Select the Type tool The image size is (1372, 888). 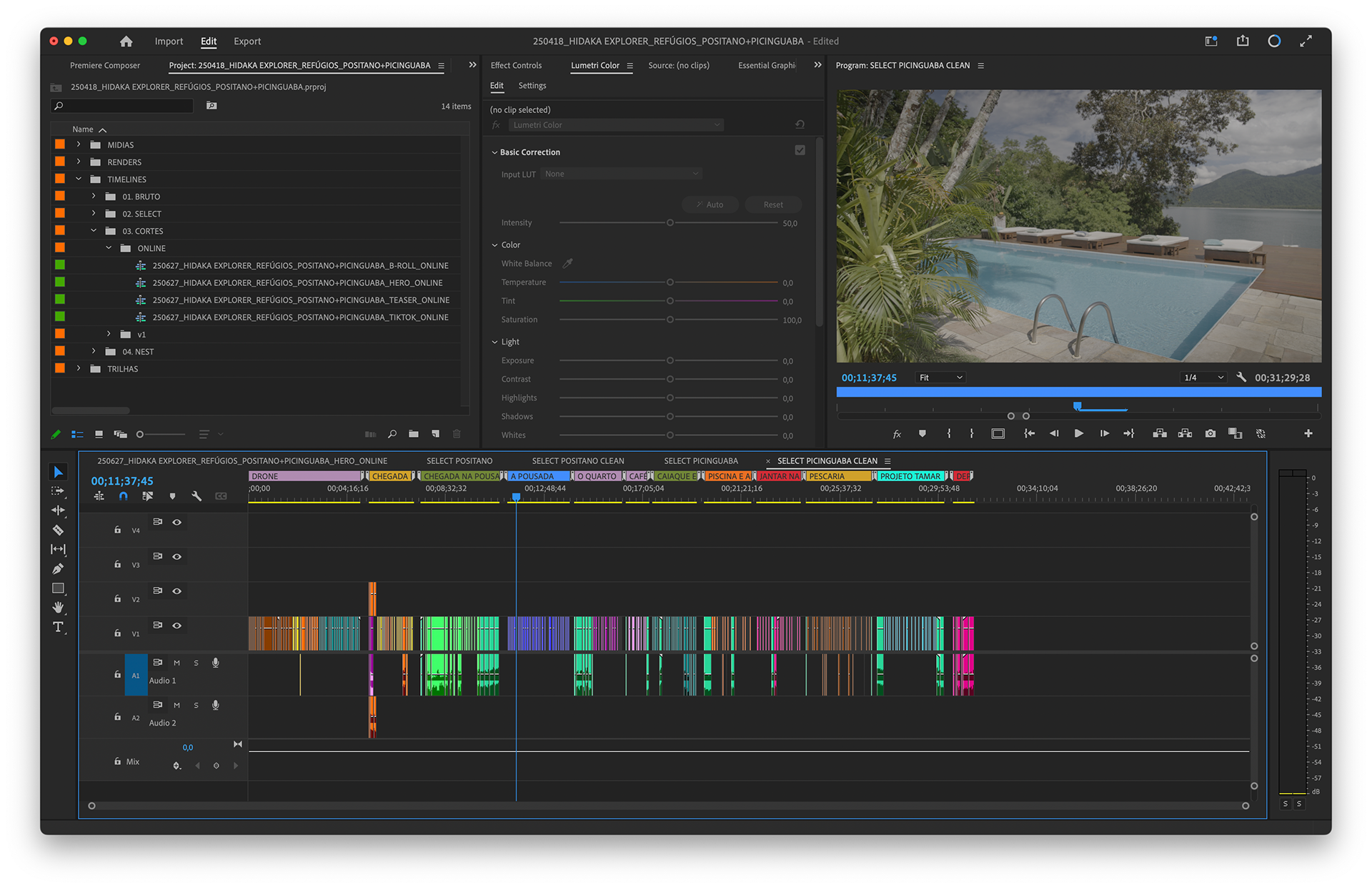(x=58, y=627)
